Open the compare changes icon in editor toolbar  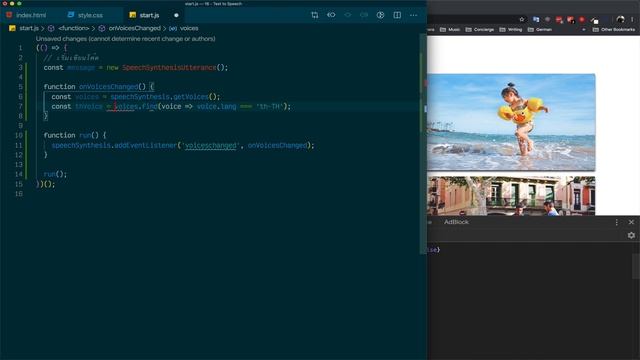coord(315,15)
